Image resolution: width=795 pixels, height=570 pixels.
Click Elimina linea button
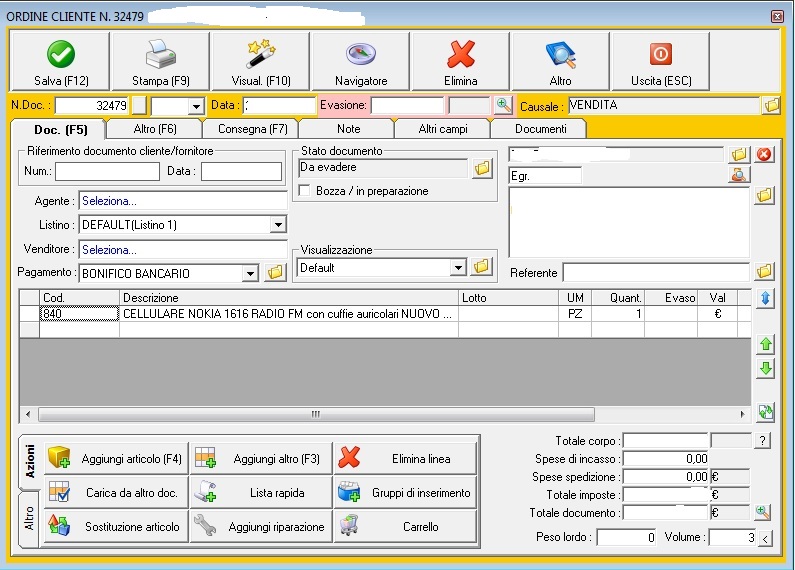click(x=406, y=458)
